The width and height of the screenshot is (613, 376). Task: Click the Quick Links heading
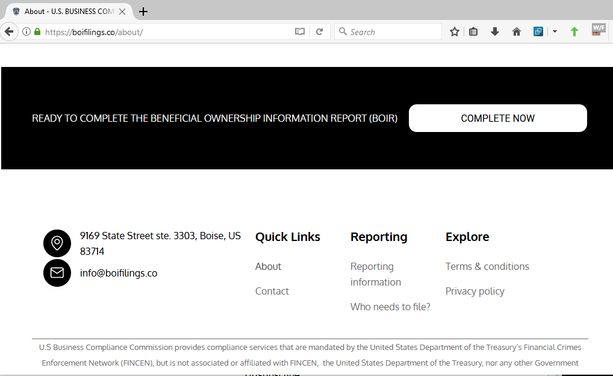288,237
